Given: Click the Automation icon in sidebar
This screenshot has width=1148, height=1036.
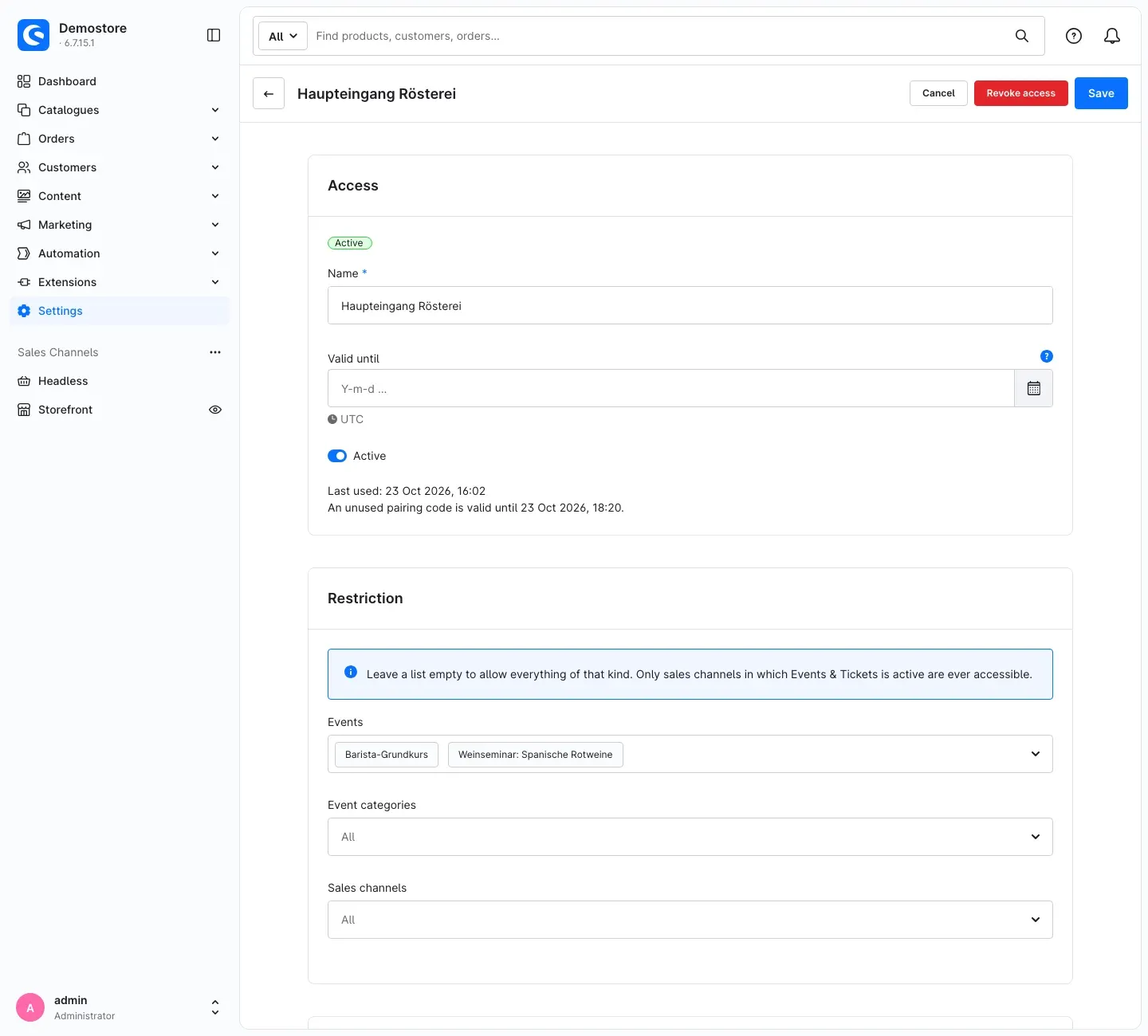Looking at the screenshot, I should click(x=24, y=253).
